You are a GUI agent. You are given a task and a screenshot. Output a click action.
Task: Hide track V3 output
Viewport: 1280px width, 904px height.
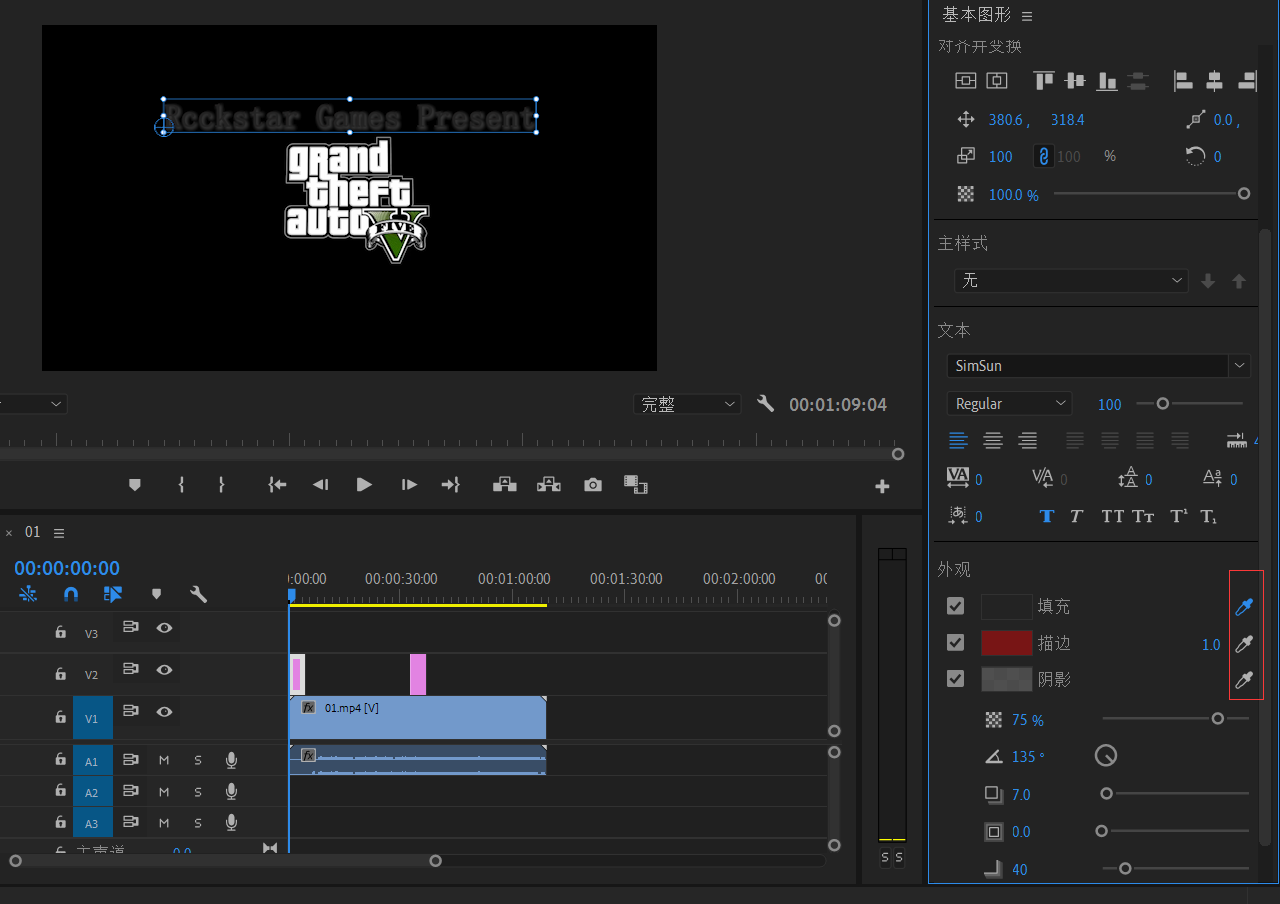coord(164,628)
